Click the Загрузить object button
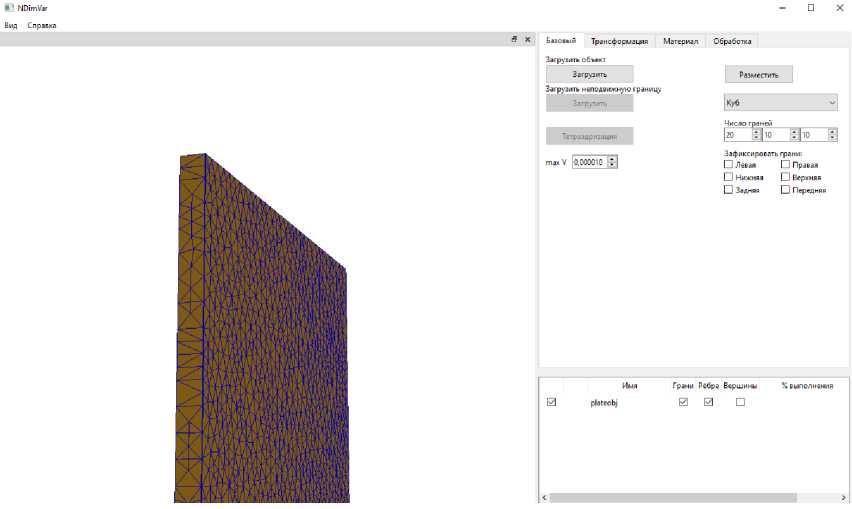Viewport: 852px width, 509px height. pos(589,74)
